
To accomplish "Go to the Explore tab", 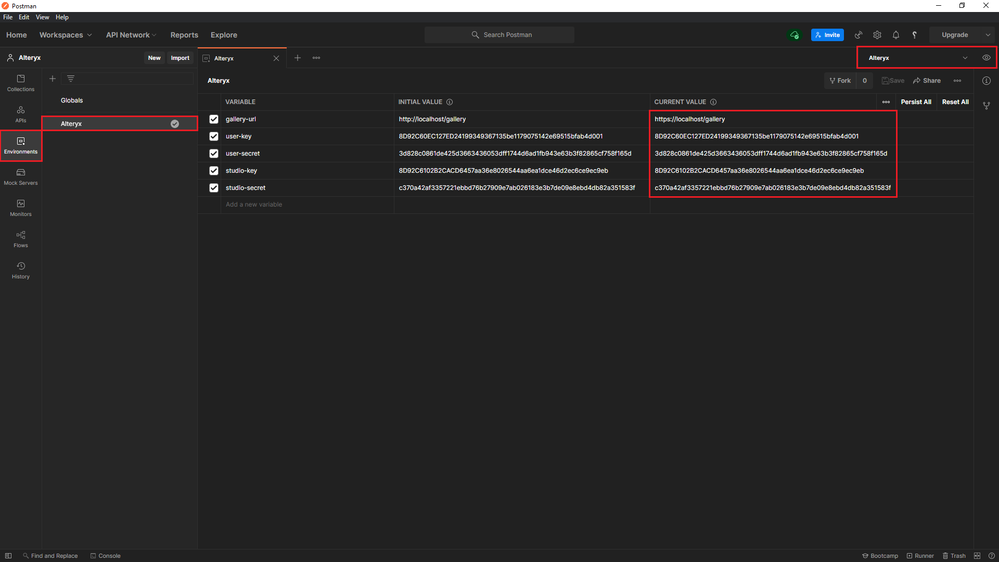I will [224, 35].
